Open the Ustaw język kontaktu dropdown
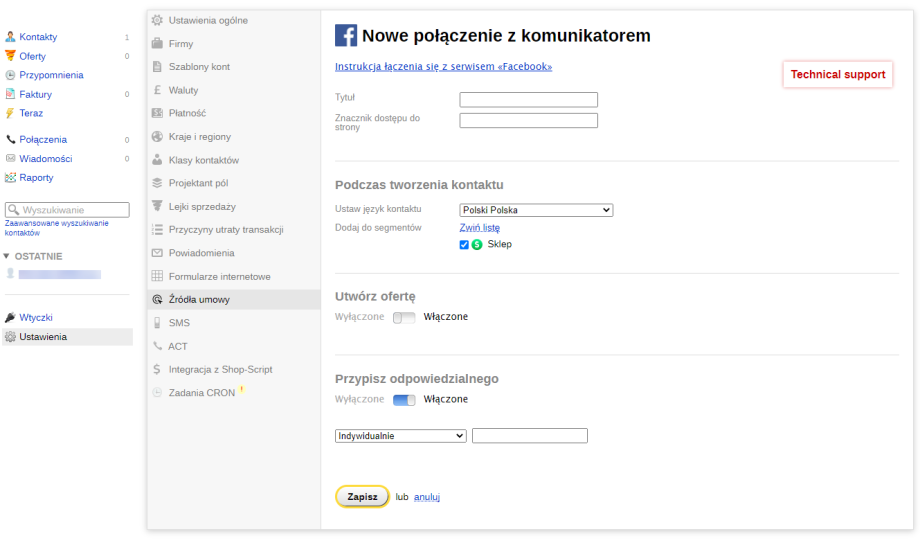Image resolution: width=920 pixels, height=543 pixels. pos(536,210)
